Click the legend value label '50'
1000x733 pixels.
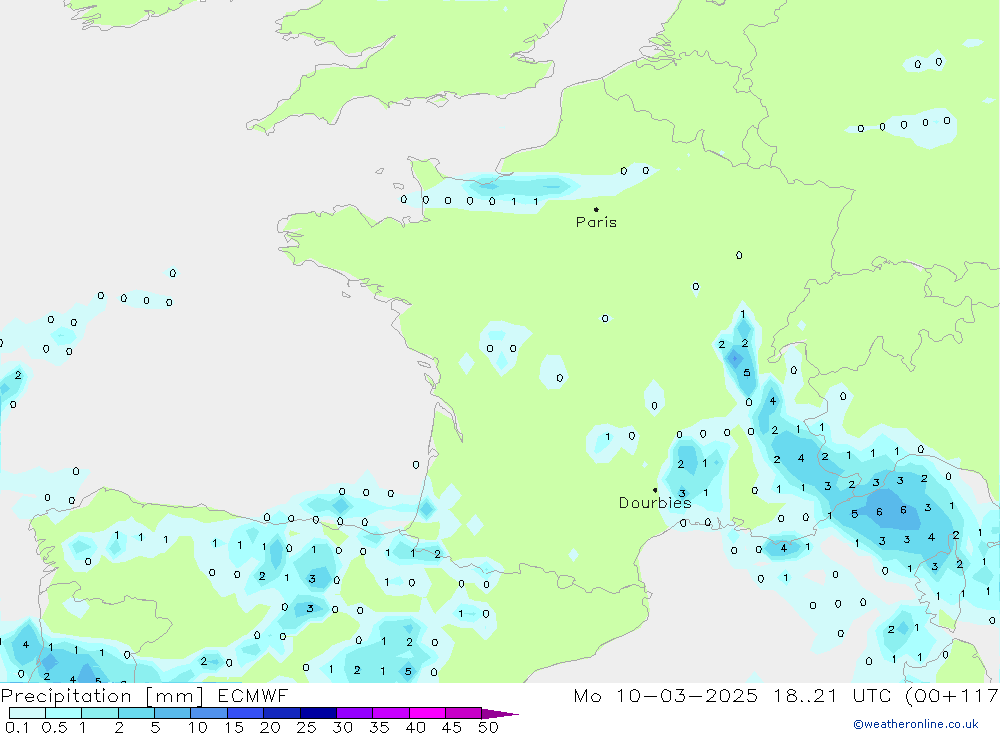tap(489, 727)
